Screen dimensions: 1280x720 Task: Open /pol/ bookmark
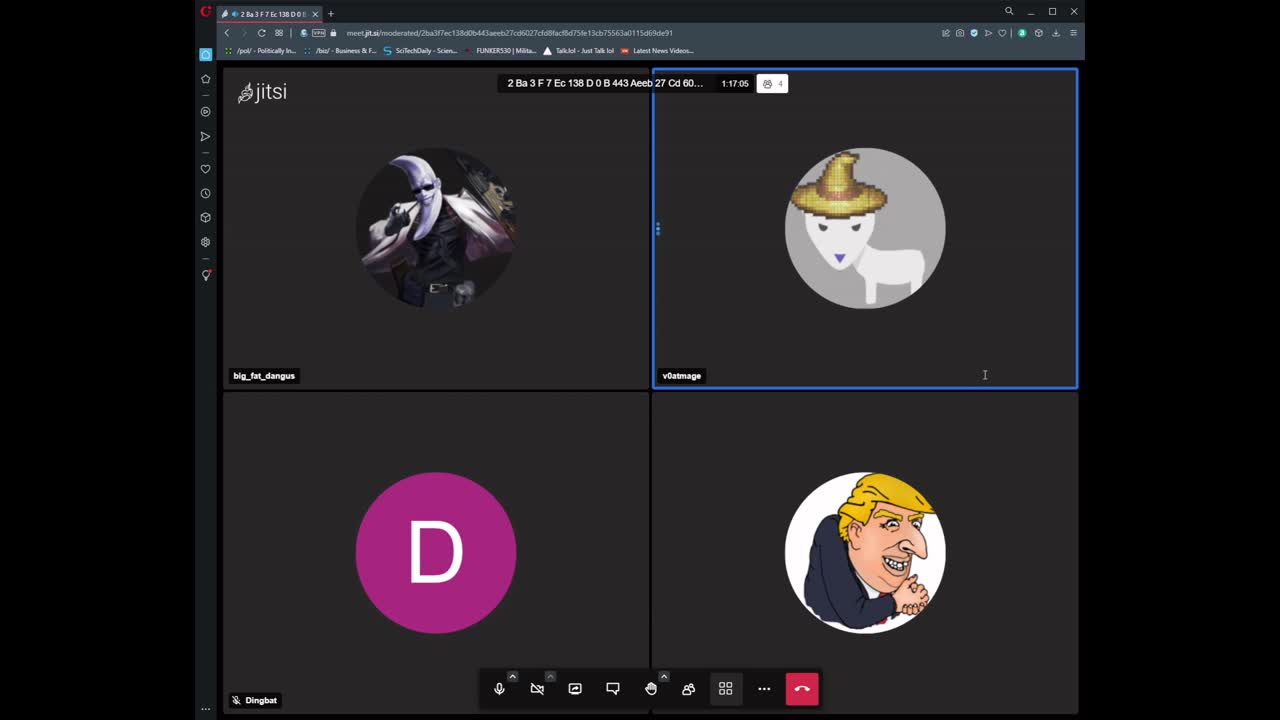coord(261,51)
